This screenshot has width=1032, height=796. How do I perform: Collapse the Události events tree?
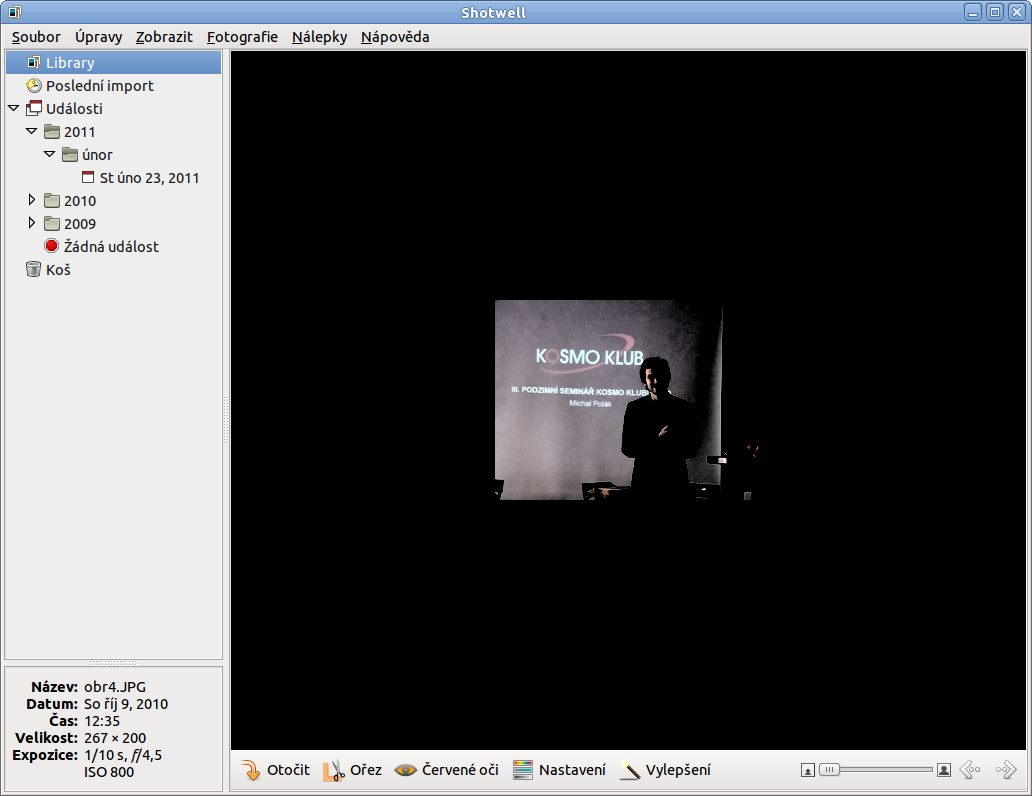(13, 108)
